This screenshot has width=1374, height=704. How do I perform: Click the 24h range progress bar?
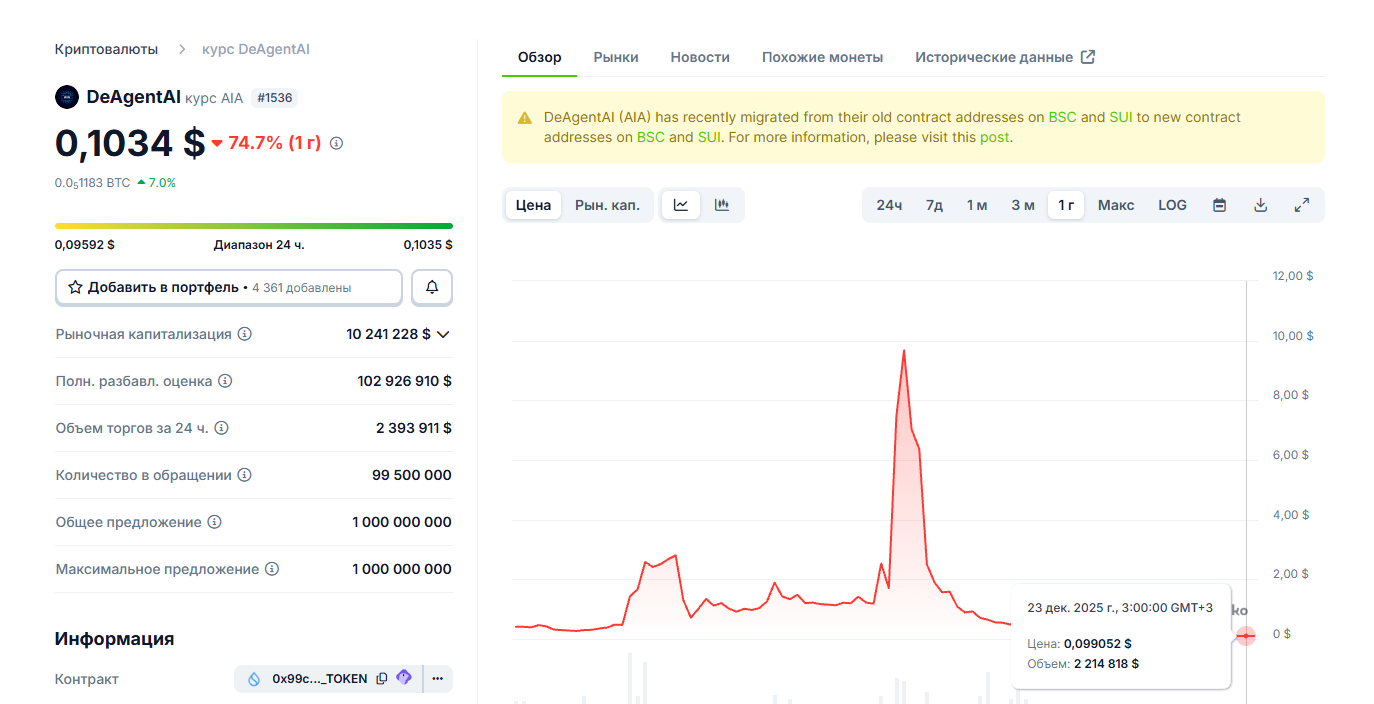[x=253, y=226]
